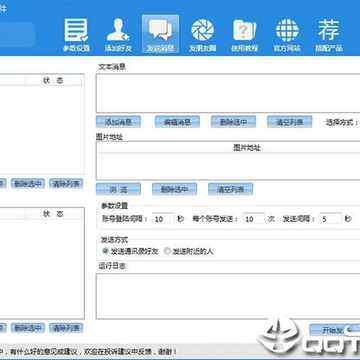Click 删除选中 button under upper left list
The image size is (360, 360).
click(28, 184)
